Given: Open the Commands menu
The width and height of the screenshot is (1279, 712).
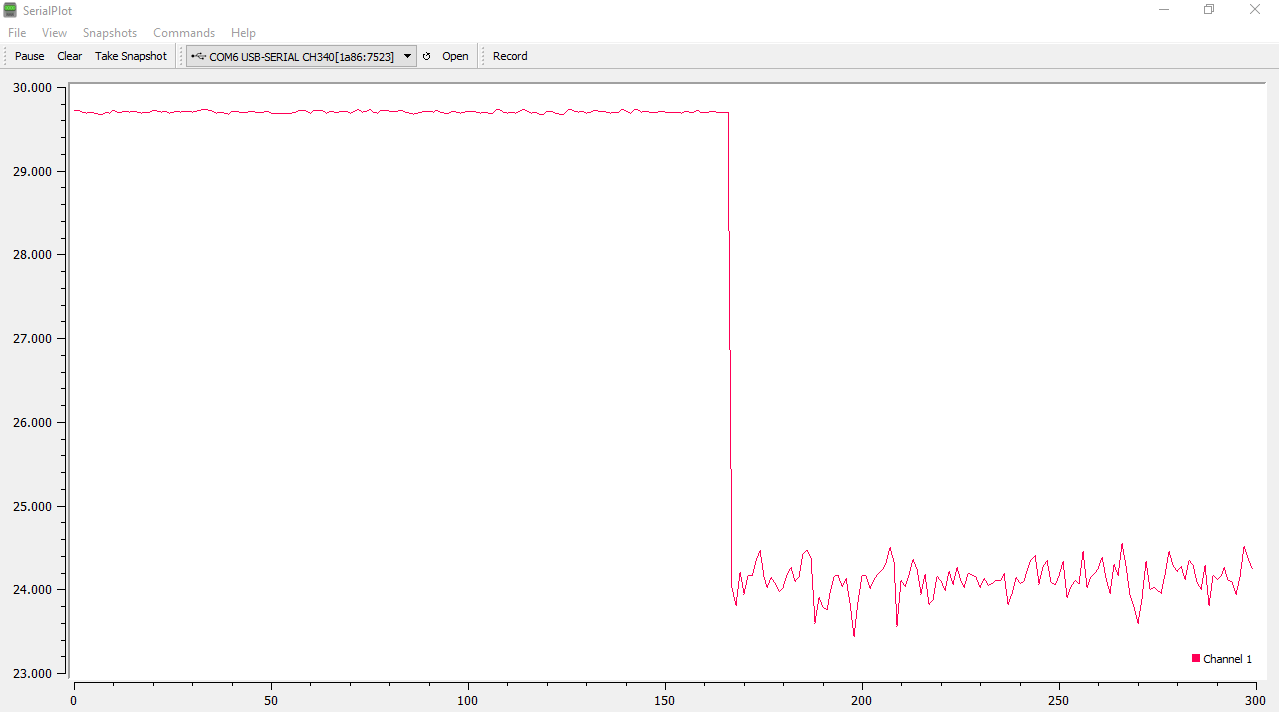Looking at the screenshot, I should coord(184,33).
